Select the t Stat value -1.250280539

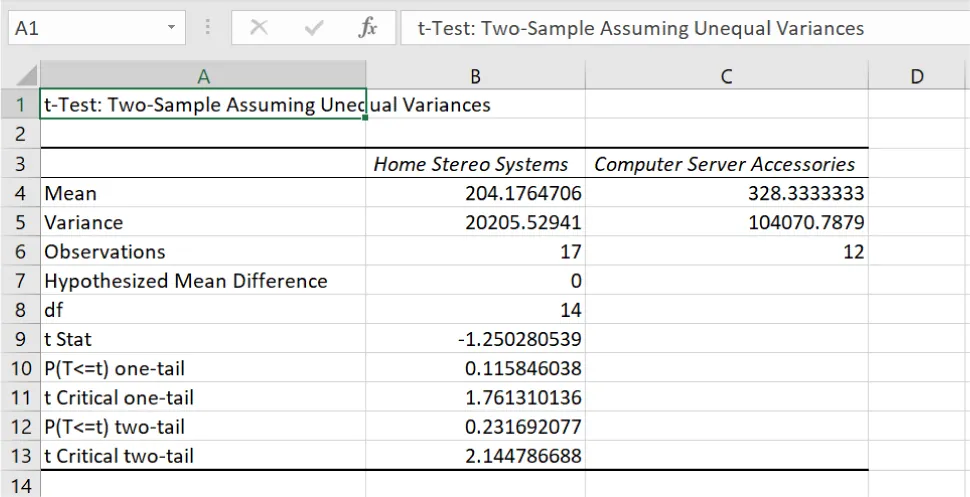click(475, 339)
